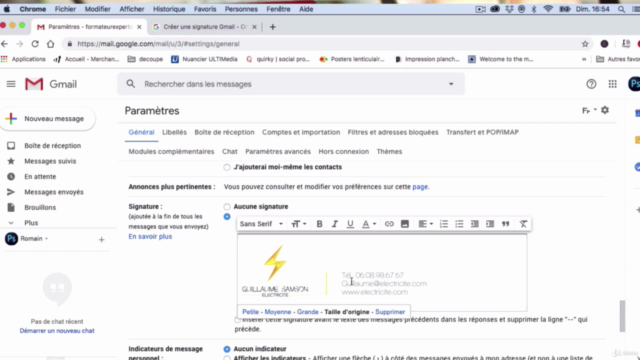Open the text alignment dropdown

pos(426,224)
